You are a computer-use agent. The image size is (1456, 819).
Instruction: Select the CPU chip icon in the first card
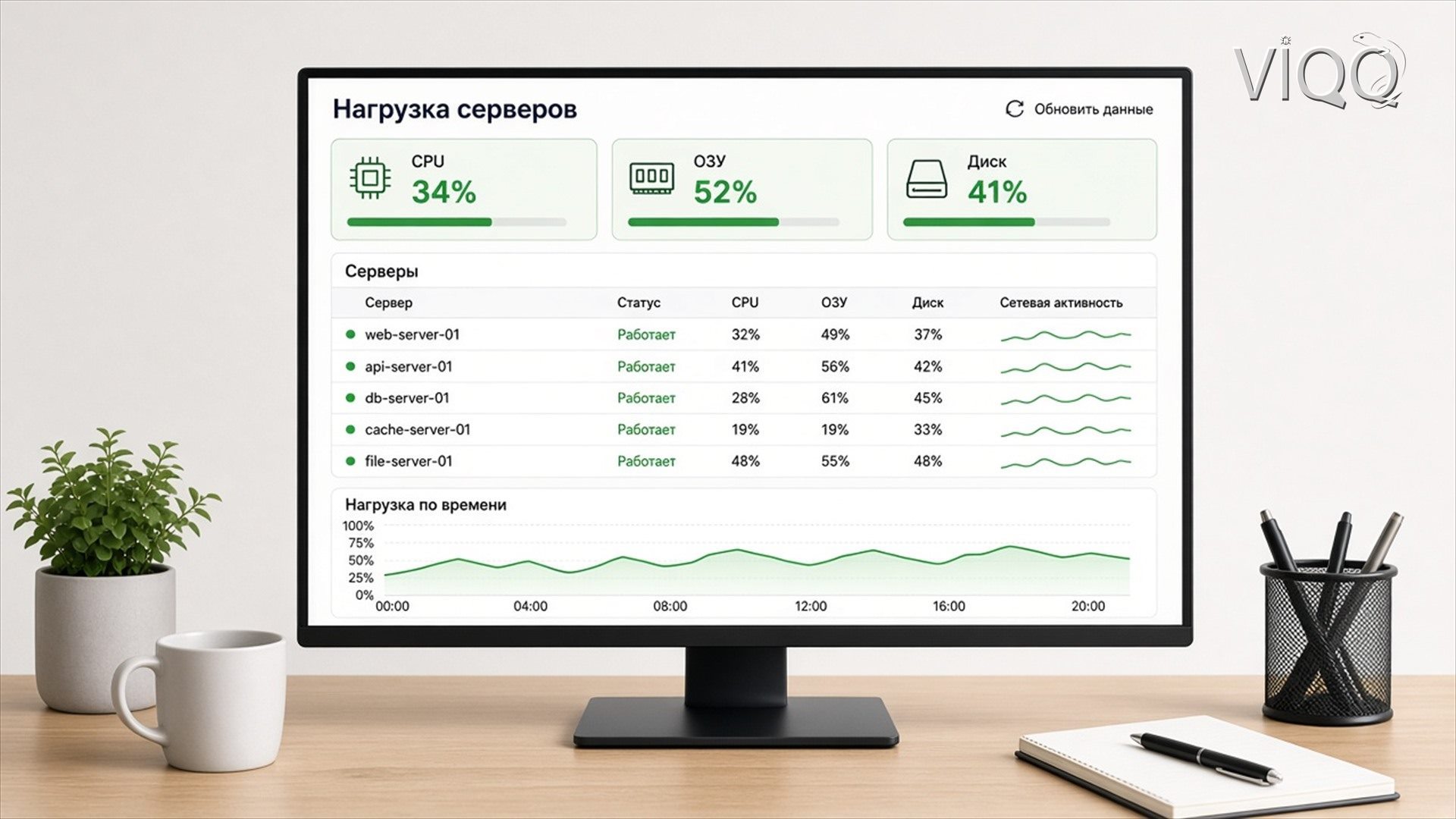click(x=370, y=178)
